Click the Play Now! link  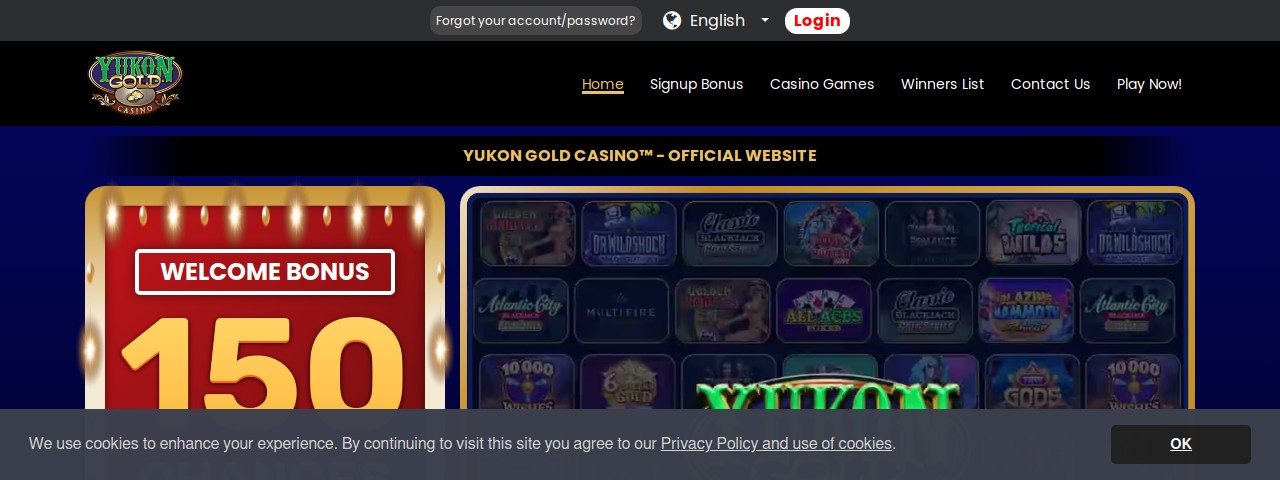point(1149,84)
